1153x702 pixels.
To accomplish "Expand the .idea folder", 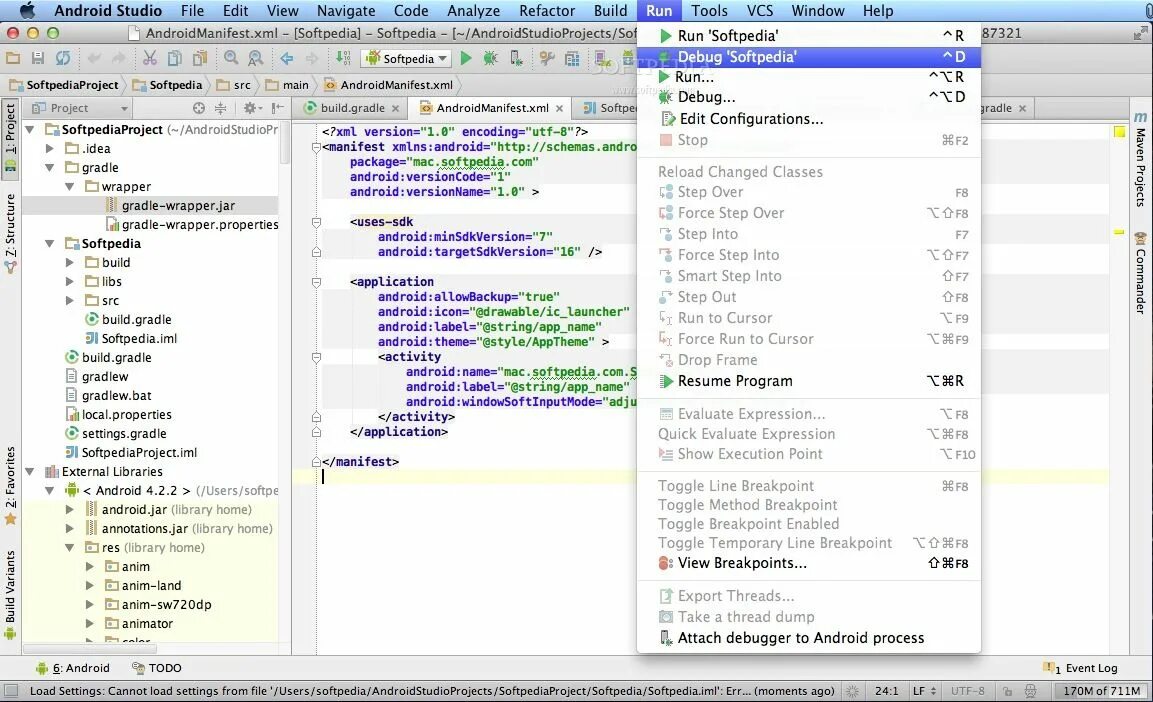I will [50, 148].
